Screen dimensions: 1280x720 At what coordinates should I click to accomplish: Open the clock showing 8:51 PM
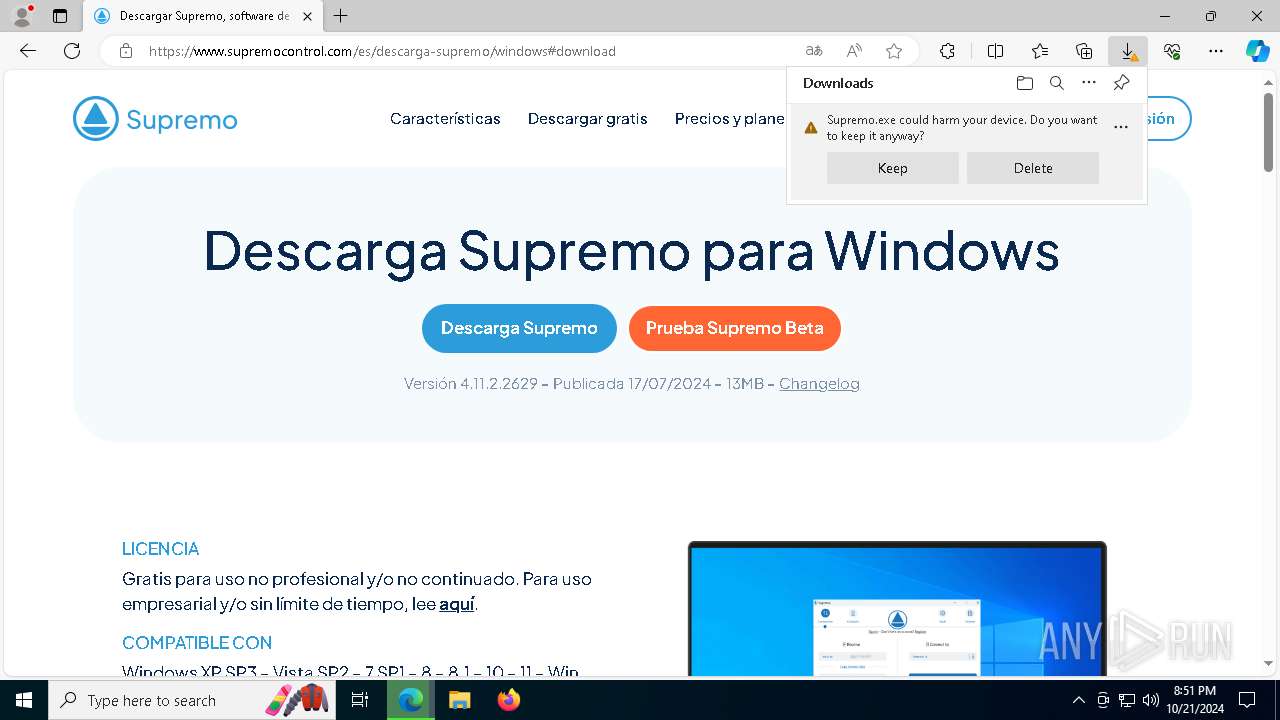pyautogui.click(x=1194, y=700)
